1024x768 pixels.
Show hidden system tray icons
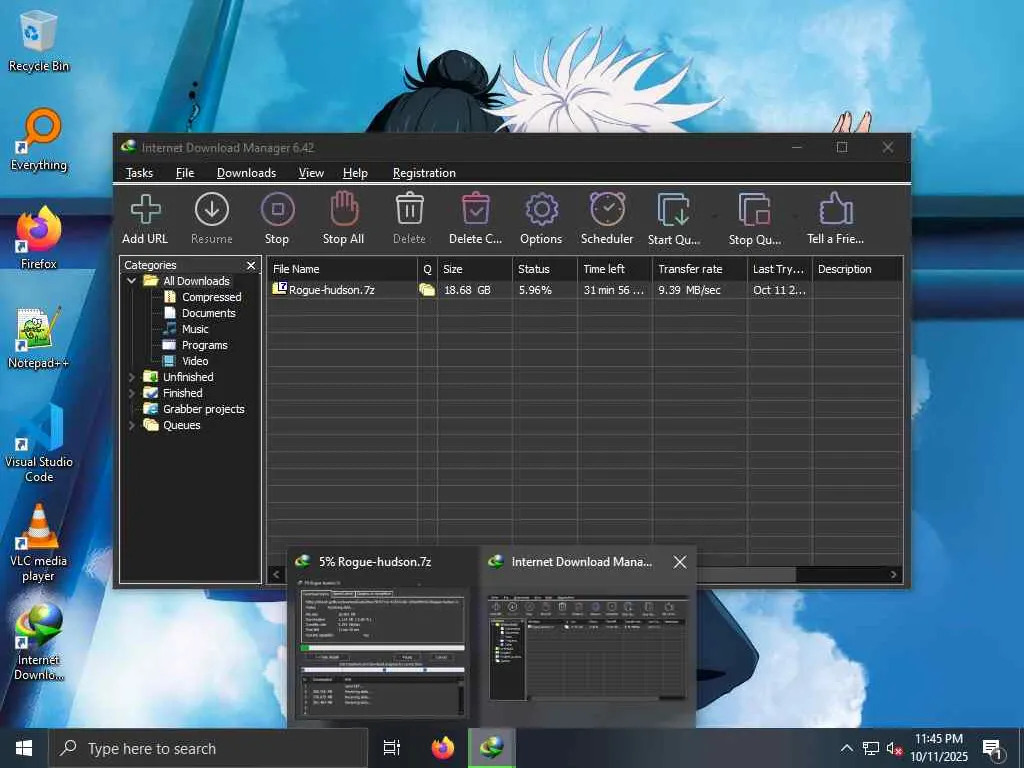[846, 748]
